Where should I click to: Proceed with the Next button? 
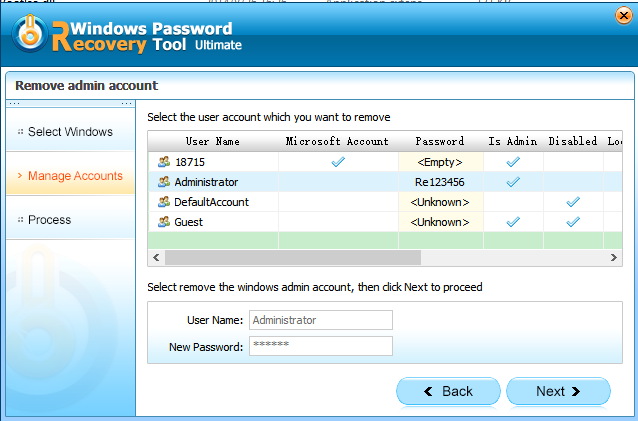[558, 391]
